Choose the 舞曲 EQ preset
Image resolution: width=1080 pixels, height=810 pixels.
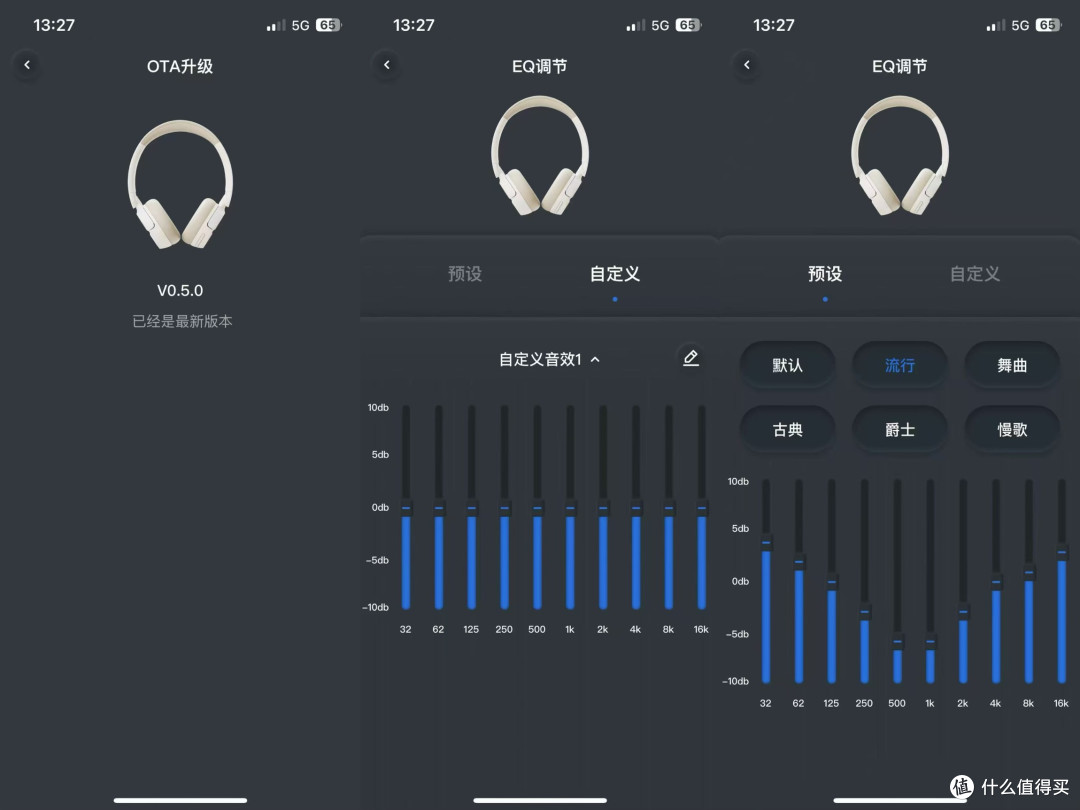(x=1012, y=365)
